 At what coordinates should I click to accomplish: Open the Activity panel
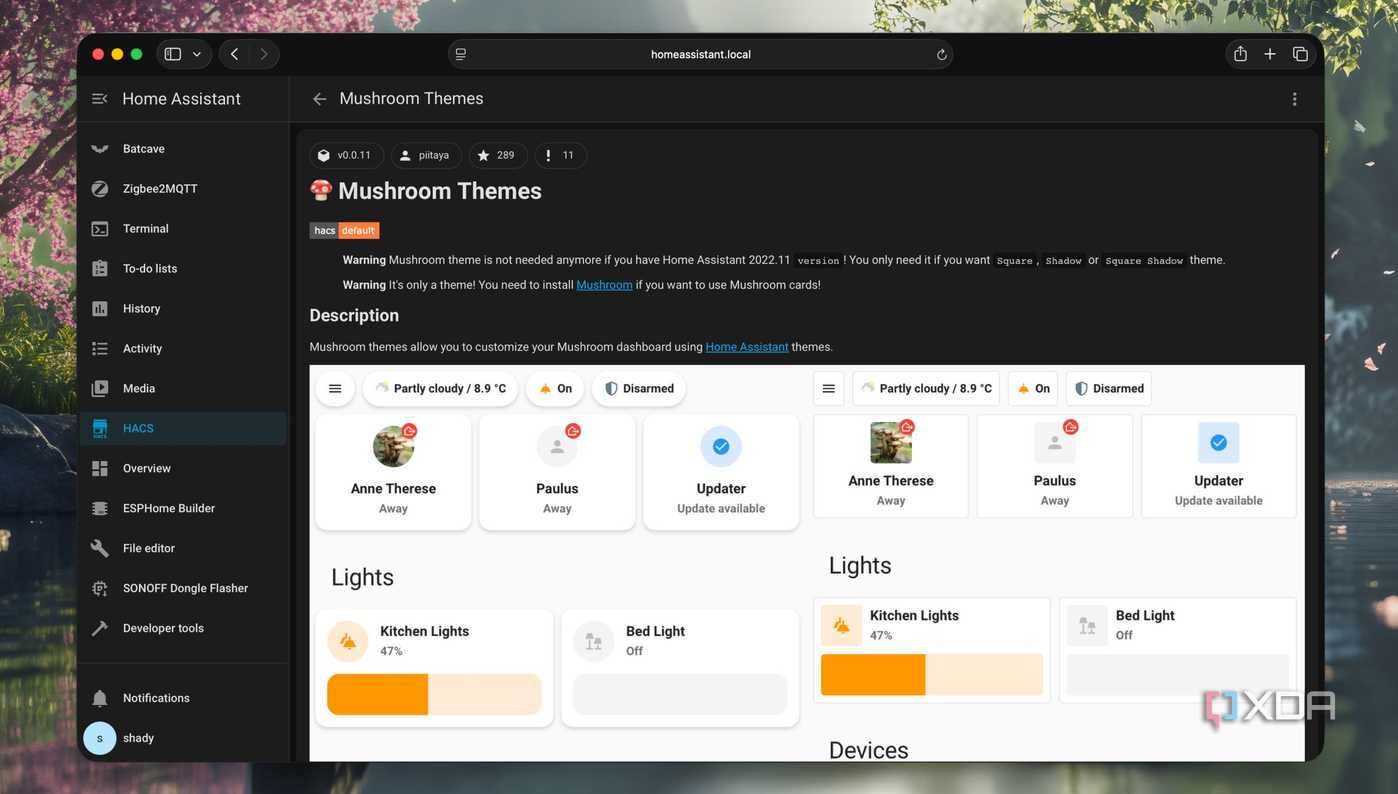(183, 349)
